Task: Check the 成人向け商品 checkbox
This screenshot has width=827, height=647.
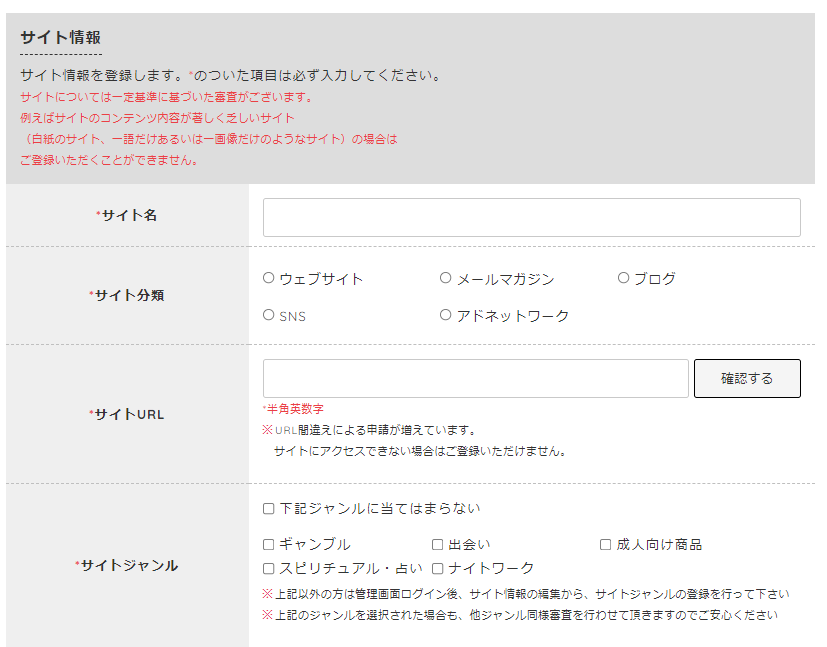Action: click(x=605, y=544)
